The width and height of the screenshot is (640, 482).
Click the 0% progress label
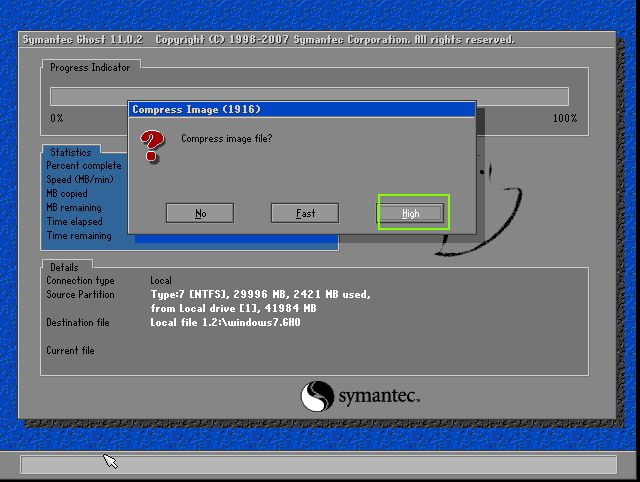[x=57, y=118]
